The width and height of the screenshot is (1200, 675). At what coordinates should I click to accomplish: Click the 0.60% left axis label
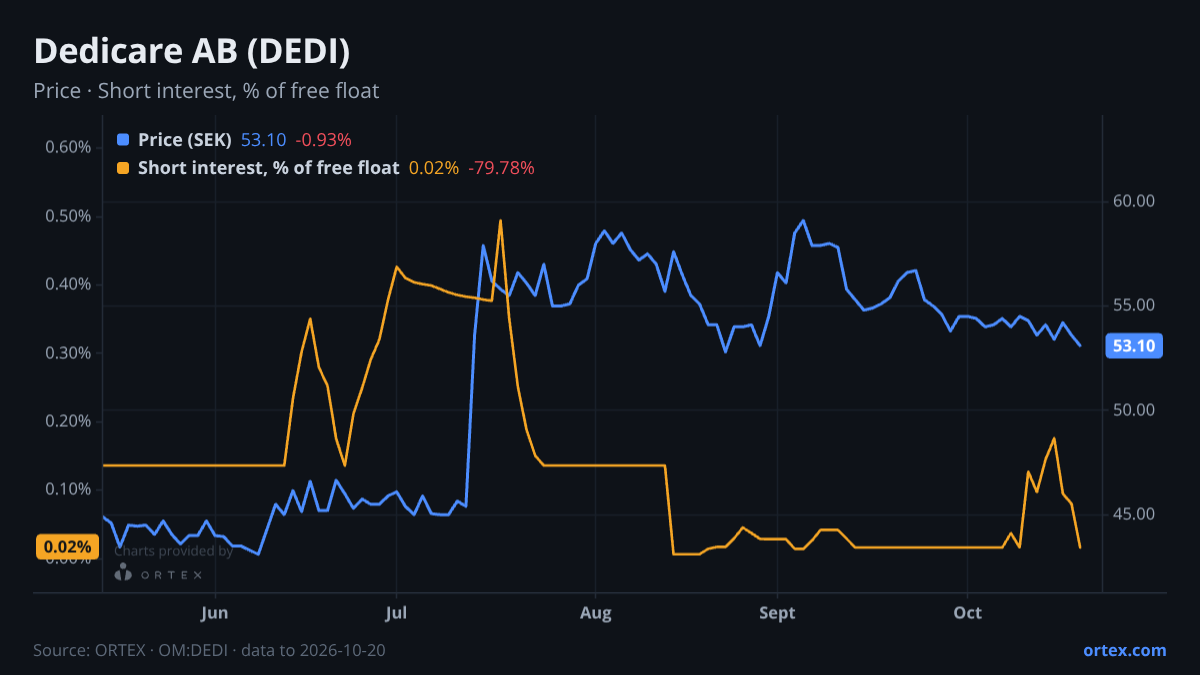click(x=68, y=148)
